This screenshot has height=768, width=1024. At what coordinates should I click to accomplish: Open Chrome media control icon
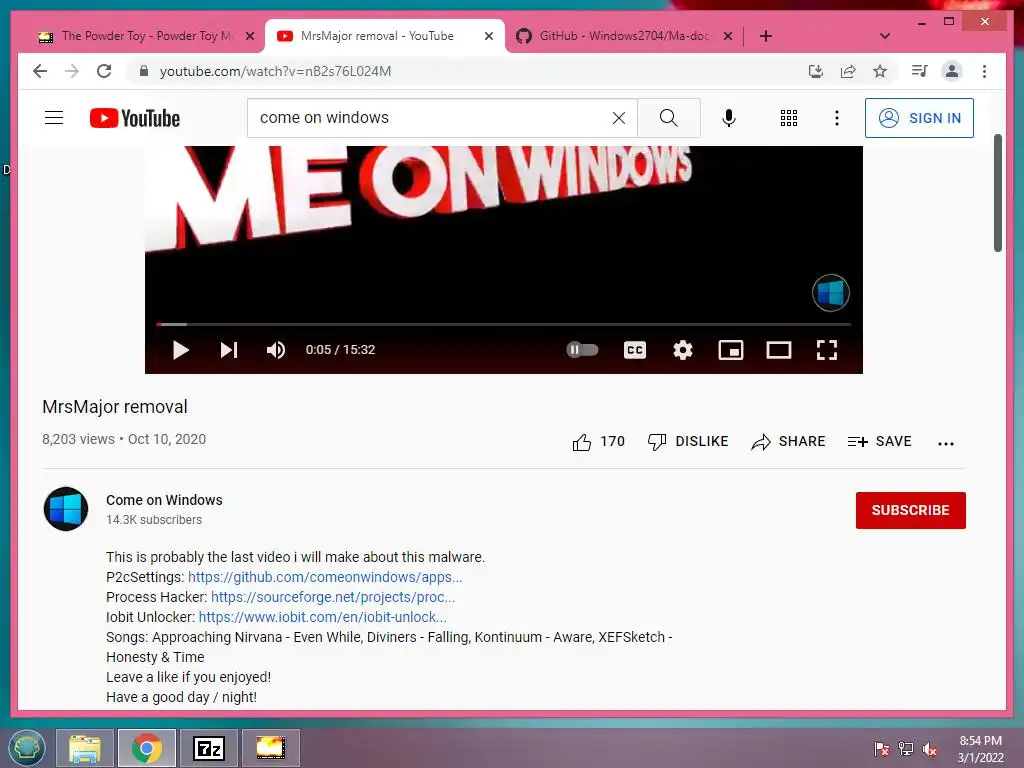pos(920,71)
